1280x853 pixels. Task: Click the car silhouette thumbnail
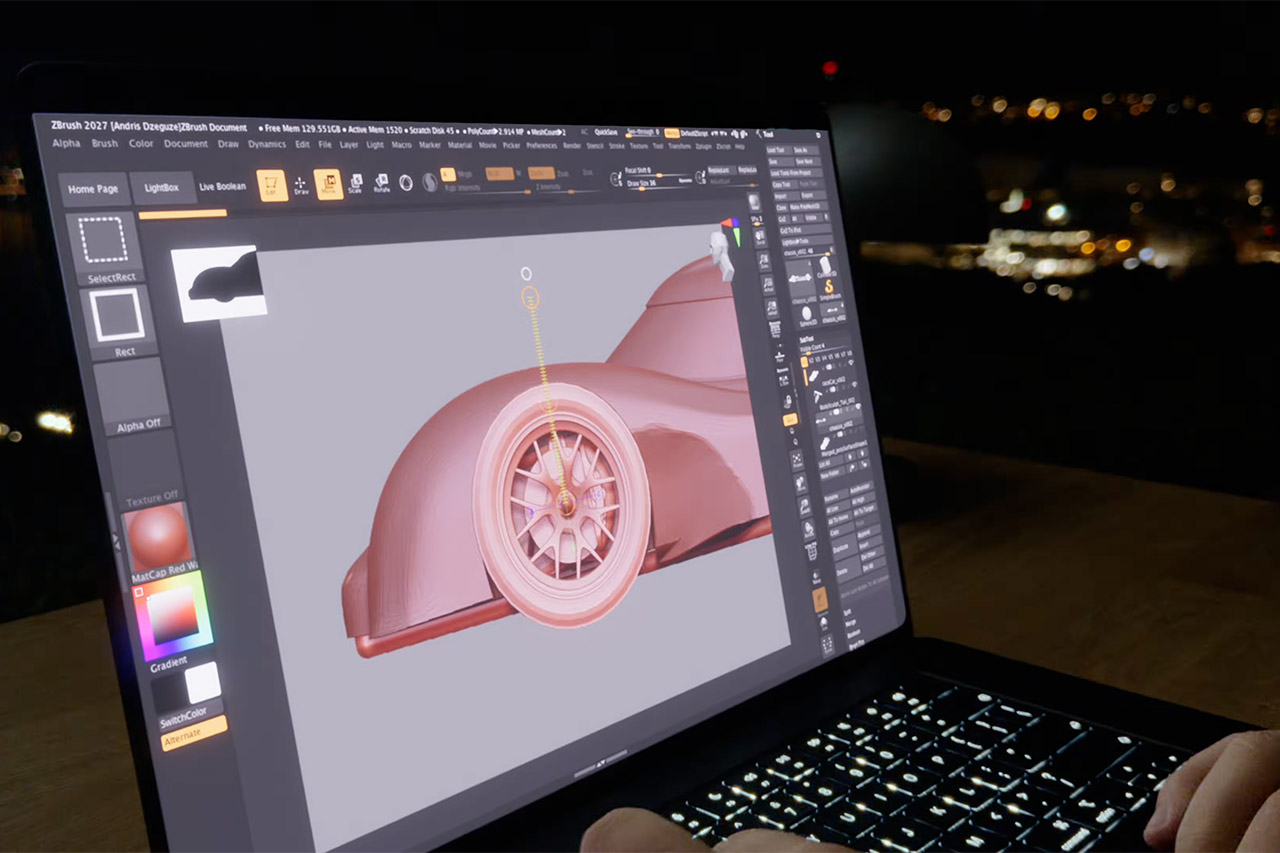[219, 283]
